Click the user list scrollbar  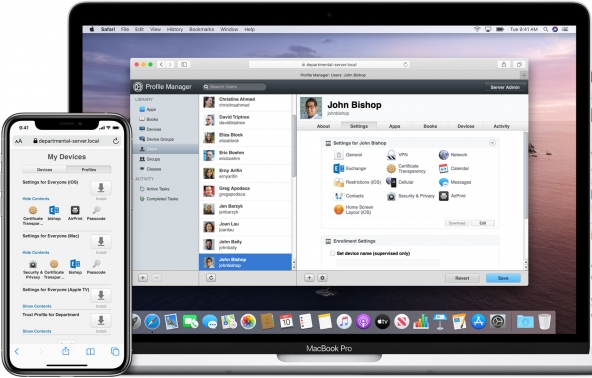click(294, 145)
